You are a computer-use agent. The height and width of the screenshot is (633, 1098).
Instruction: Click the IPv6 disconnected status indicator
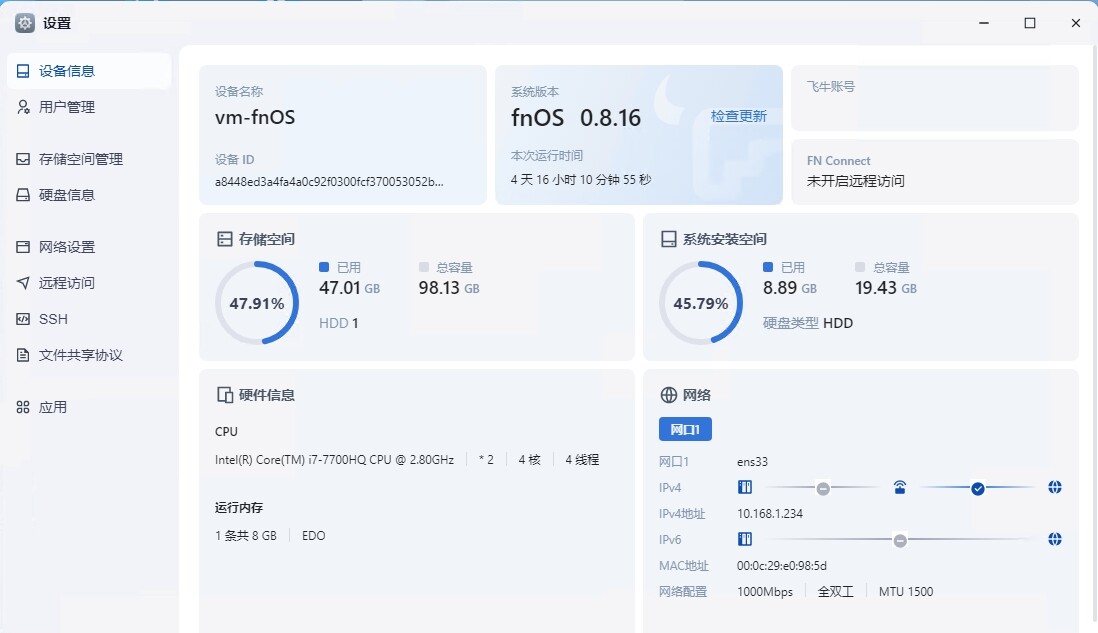click(901, 541)
